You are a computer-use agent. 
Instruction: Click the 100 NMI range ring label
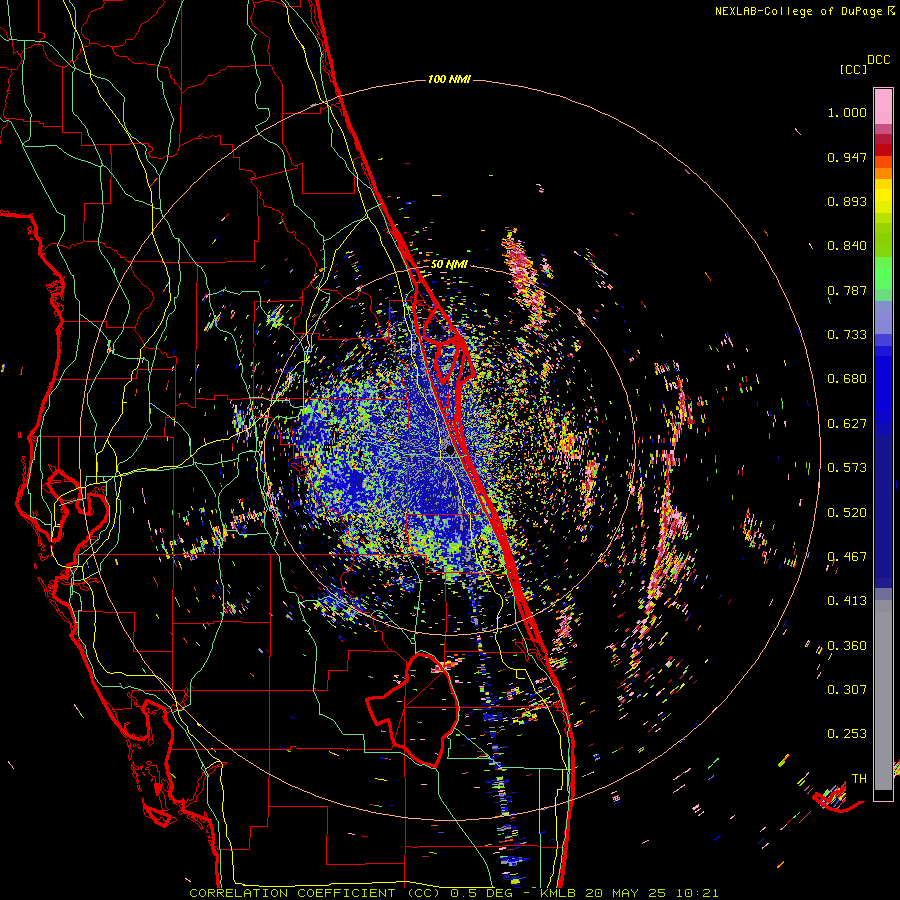coord(449,79)
